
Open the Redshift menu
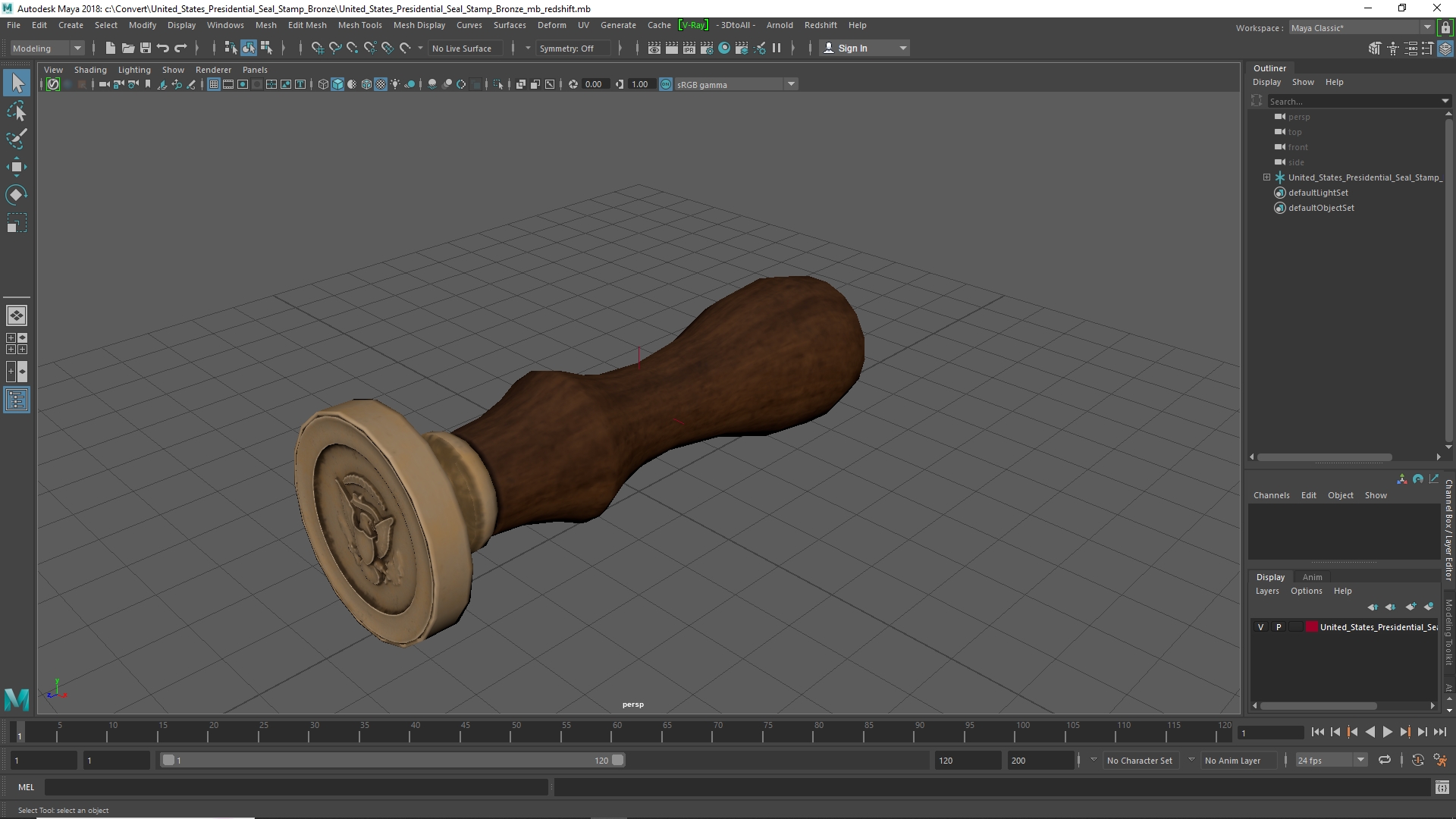[821, 25]
